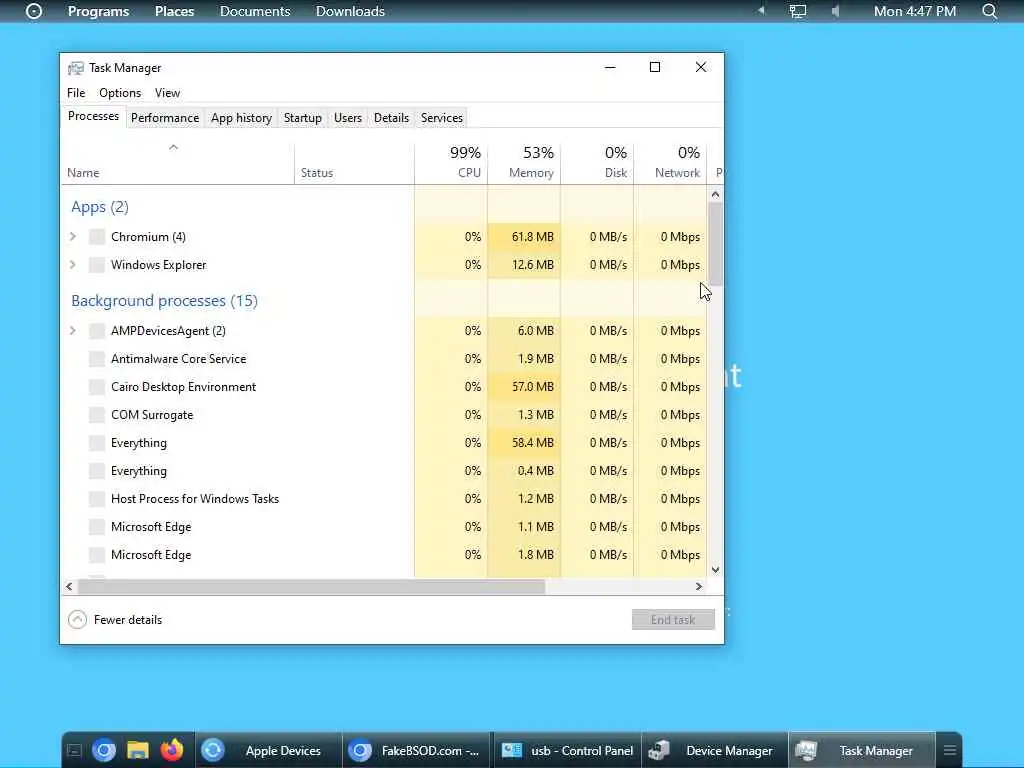Sort by the Status column header
The height and width of the screenshot is (768, 1024).
354,163
